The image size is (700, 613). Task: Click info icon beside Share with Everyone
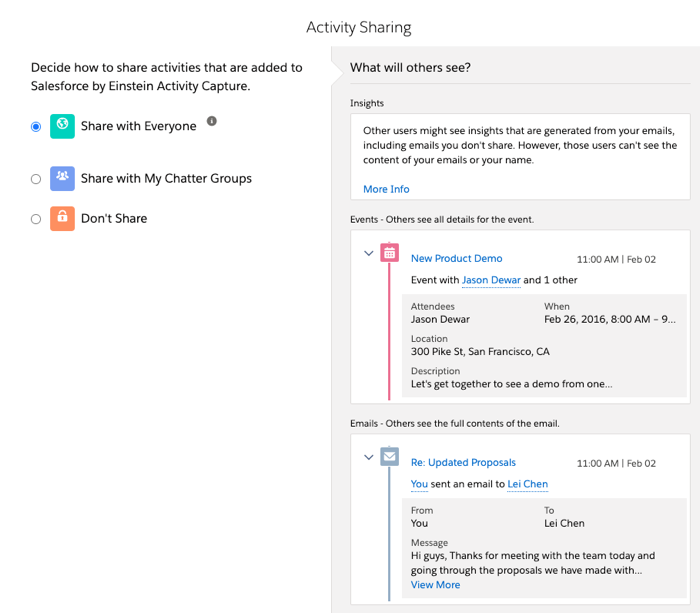211,121
